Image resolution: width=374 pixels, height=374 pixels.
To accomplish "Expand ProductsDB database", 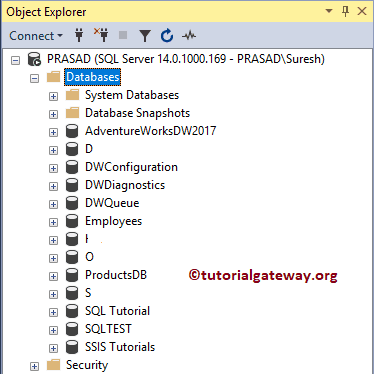I will click(x=53, y=276).
